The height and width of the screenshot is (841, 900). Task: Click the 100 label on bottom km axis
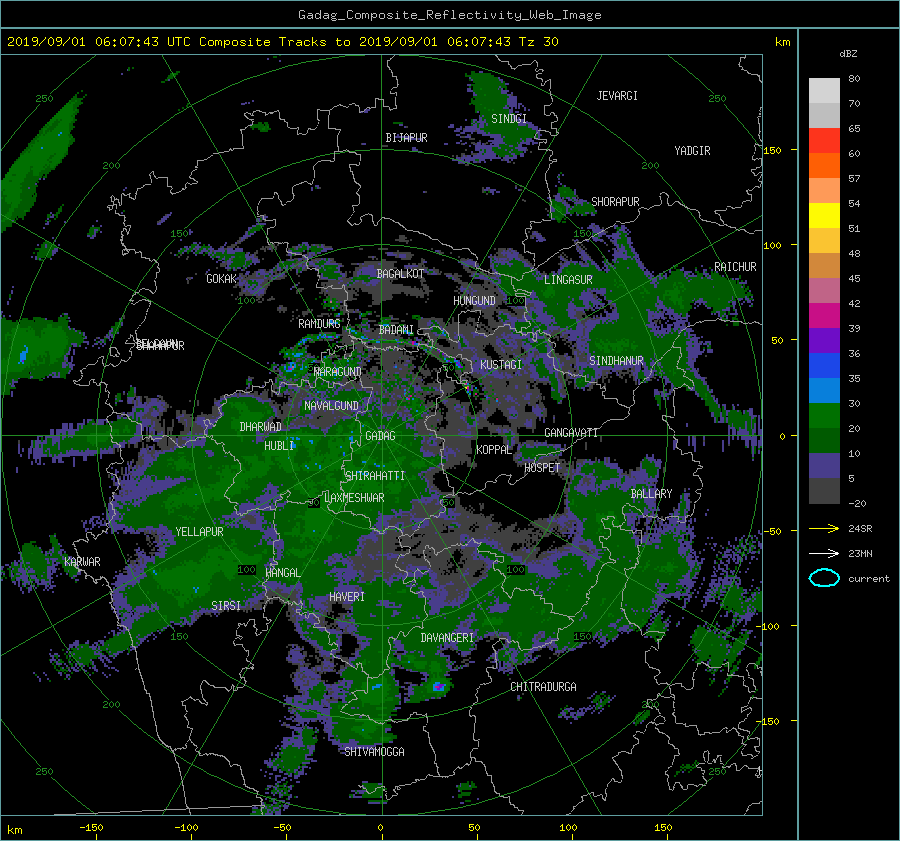pos(568,828)
